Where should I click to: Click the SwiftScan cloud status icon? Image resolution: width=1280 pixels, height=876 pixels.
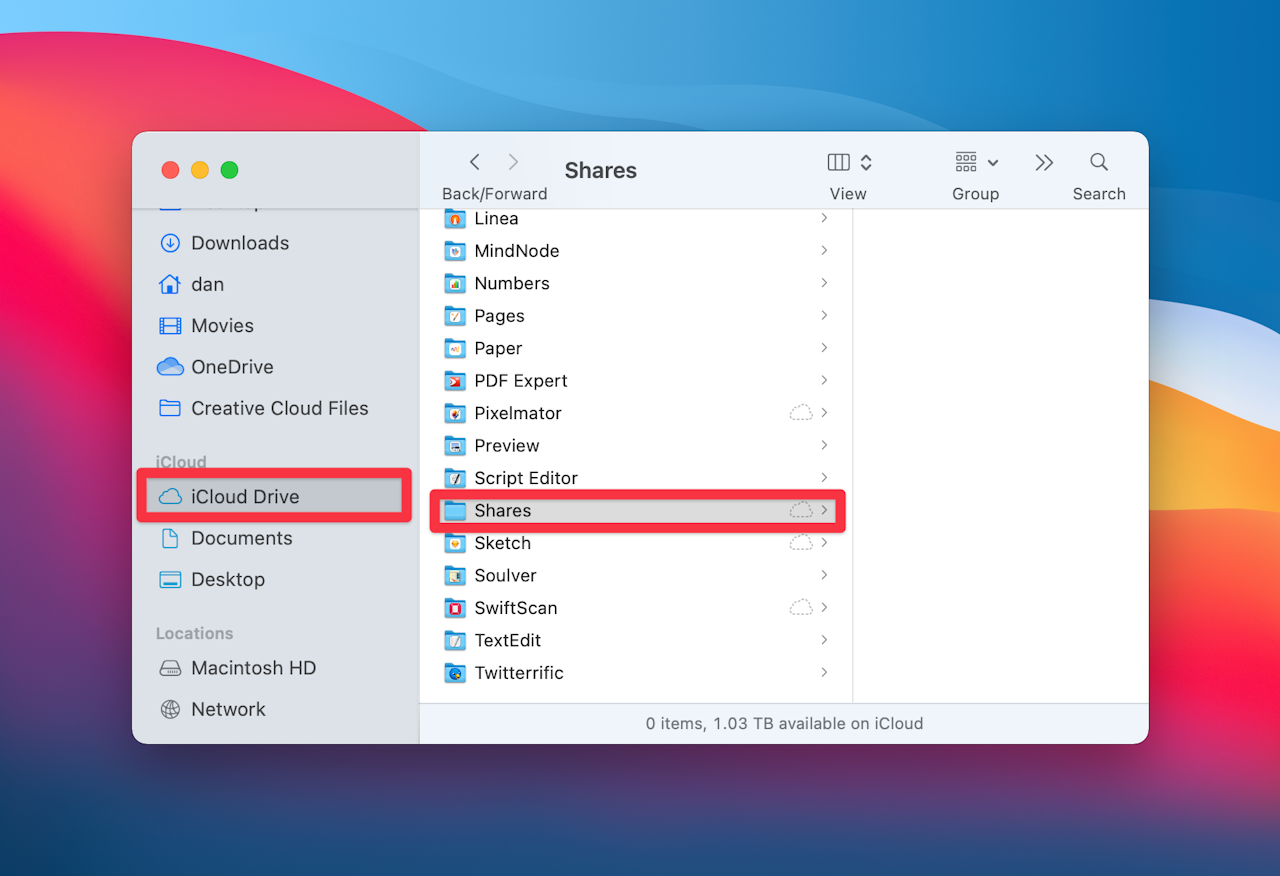pos(801,608)
